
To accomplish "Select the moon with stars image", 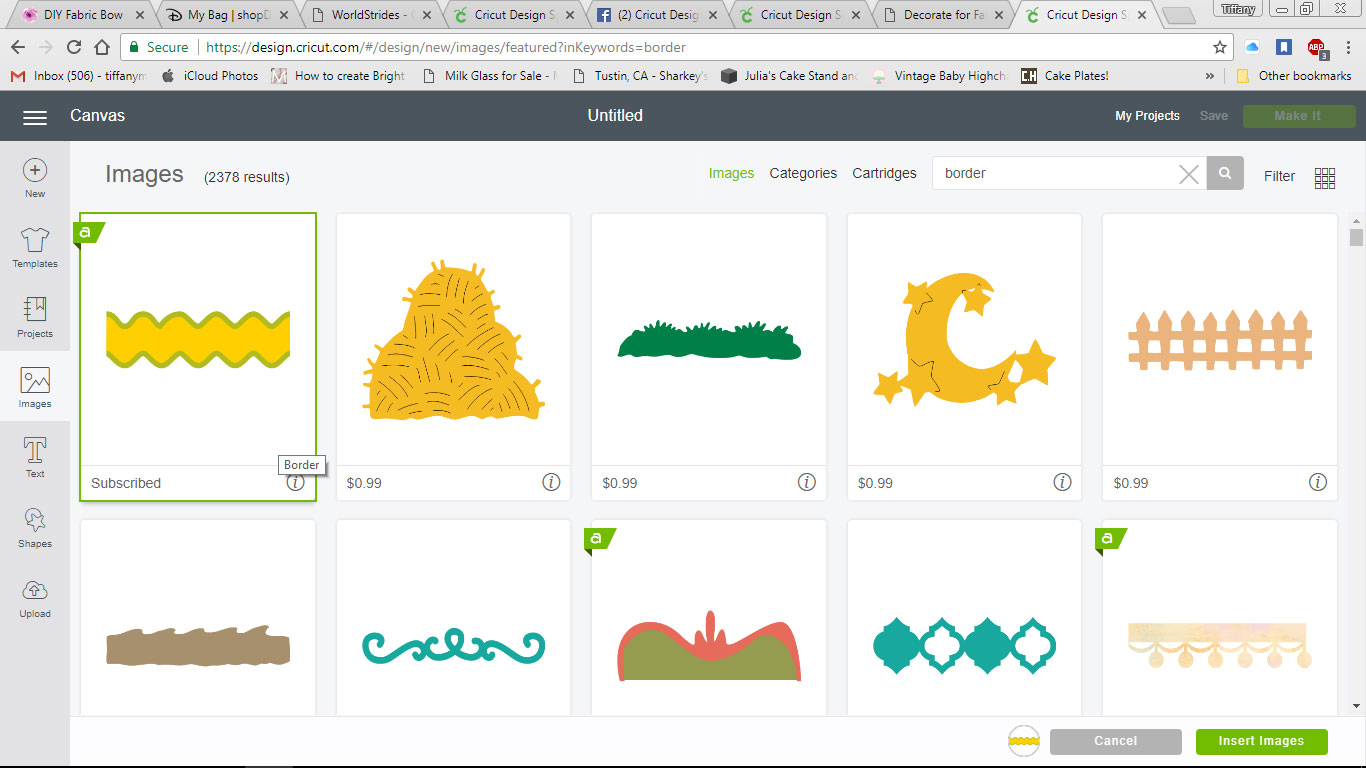I will tap(965, 357).
